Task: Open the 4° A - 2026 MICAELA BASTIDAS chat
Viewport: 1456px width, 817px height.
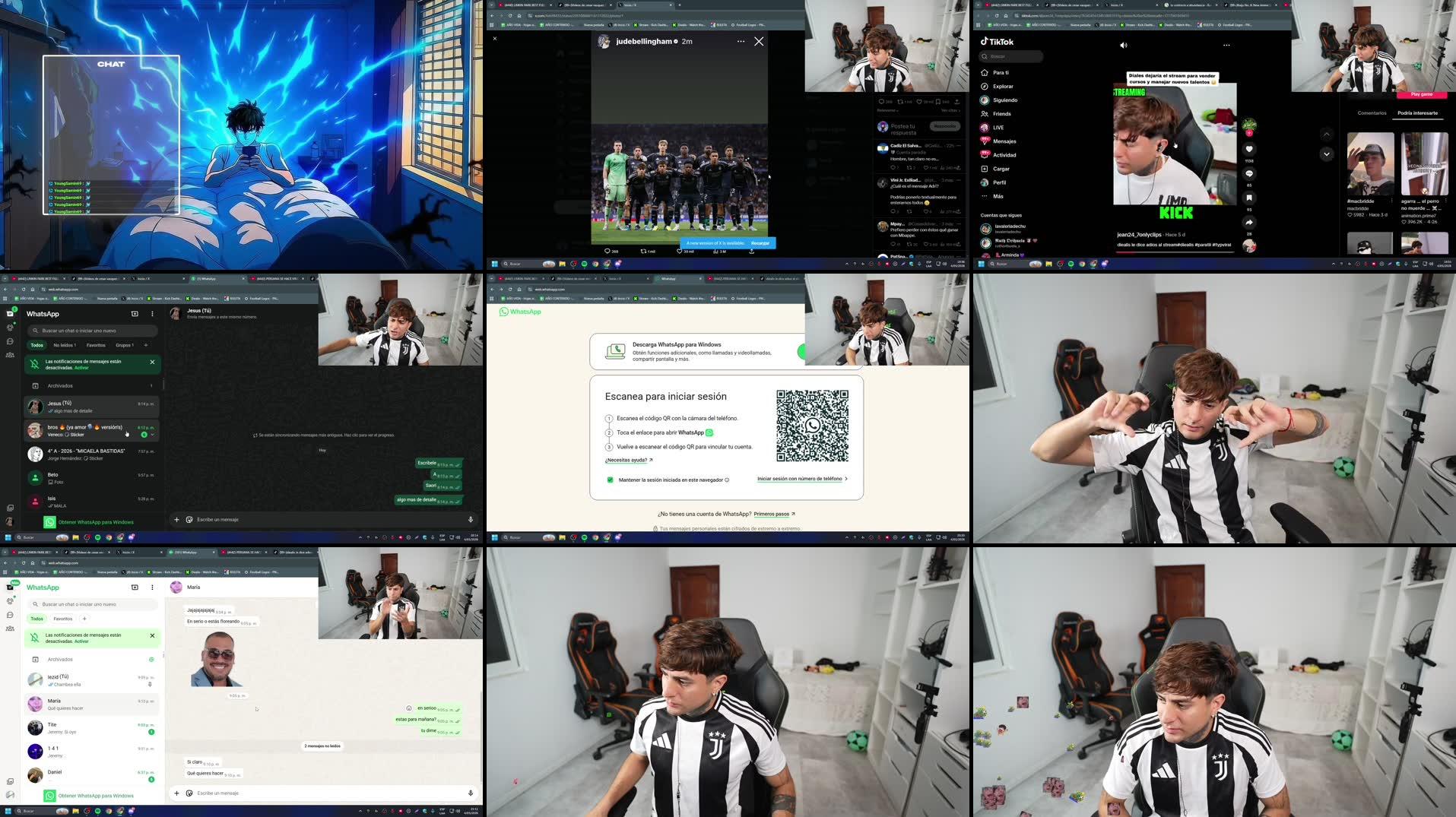Action: 91,454
